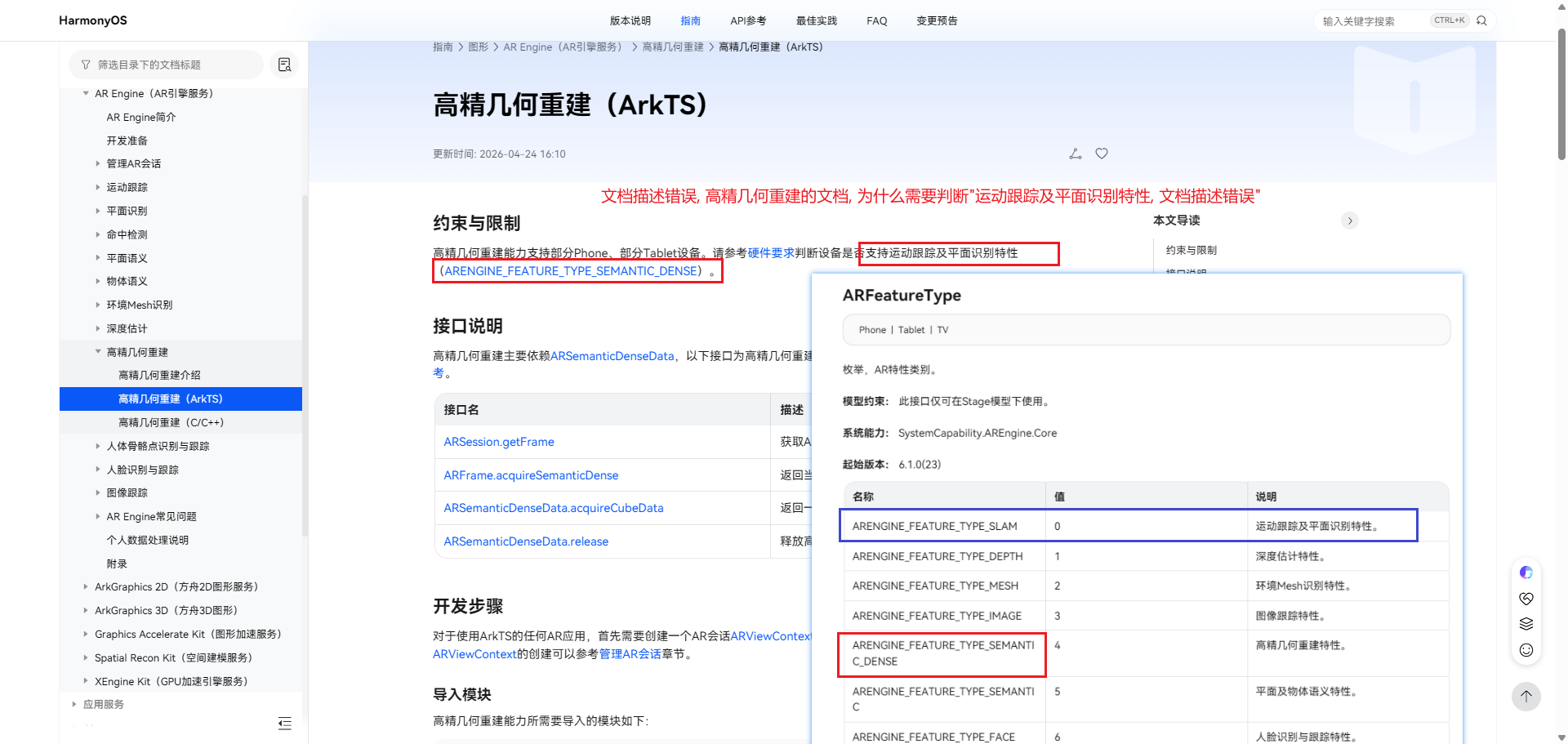
Task: Expand the 命中检测 tree node
Action: 98,234
